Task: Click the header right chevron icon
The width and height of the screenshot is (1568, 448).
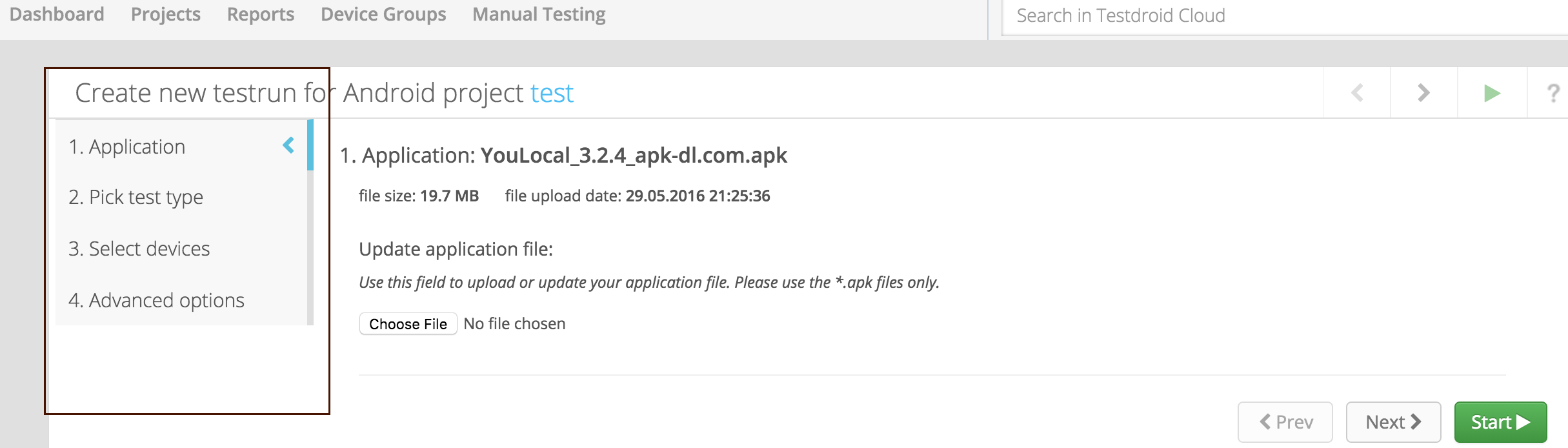Action: (1423, 93)
